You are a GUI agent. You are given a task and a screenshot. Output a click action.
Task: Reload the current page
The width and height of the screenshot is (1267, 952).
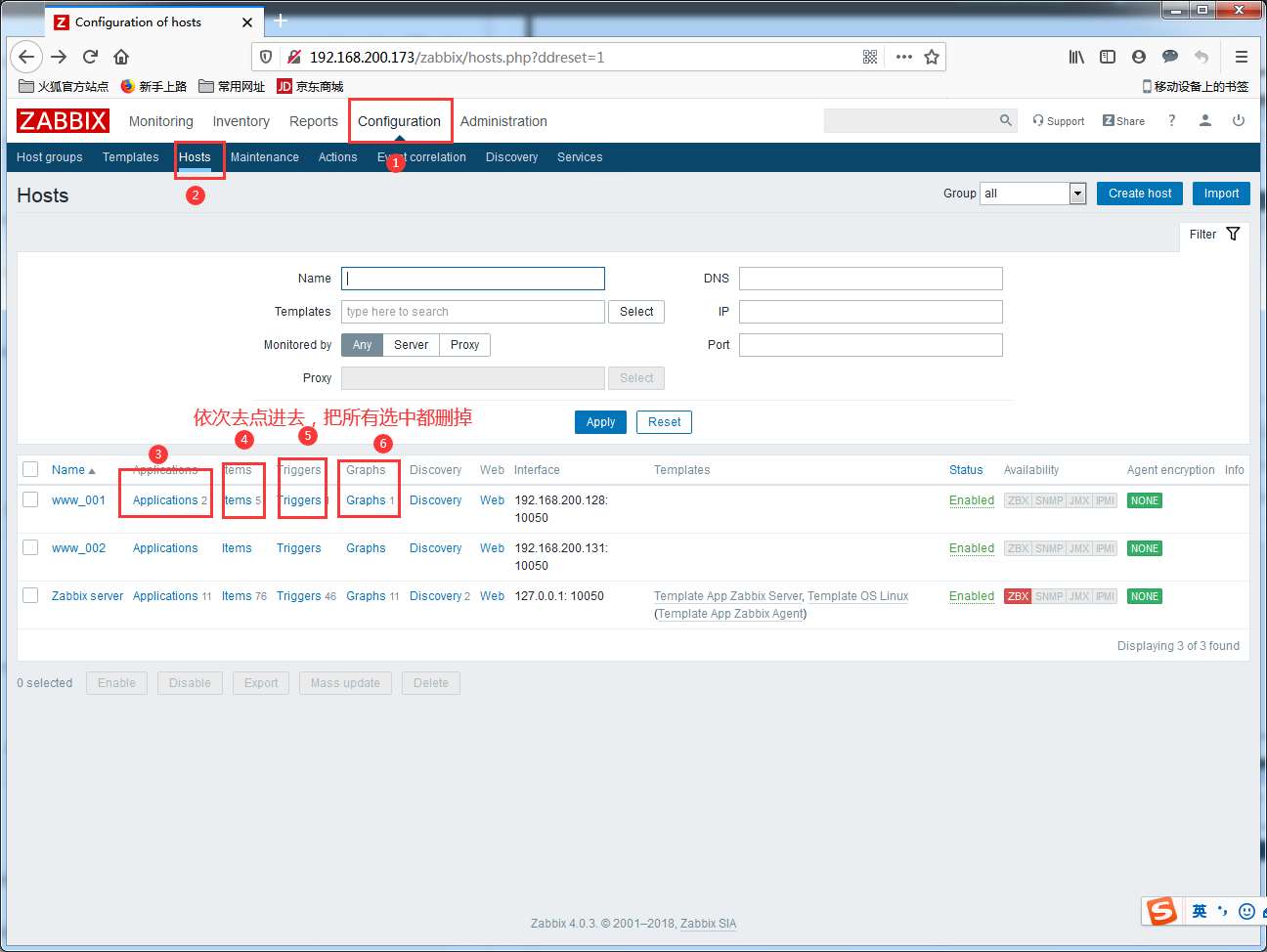(90, 57)
